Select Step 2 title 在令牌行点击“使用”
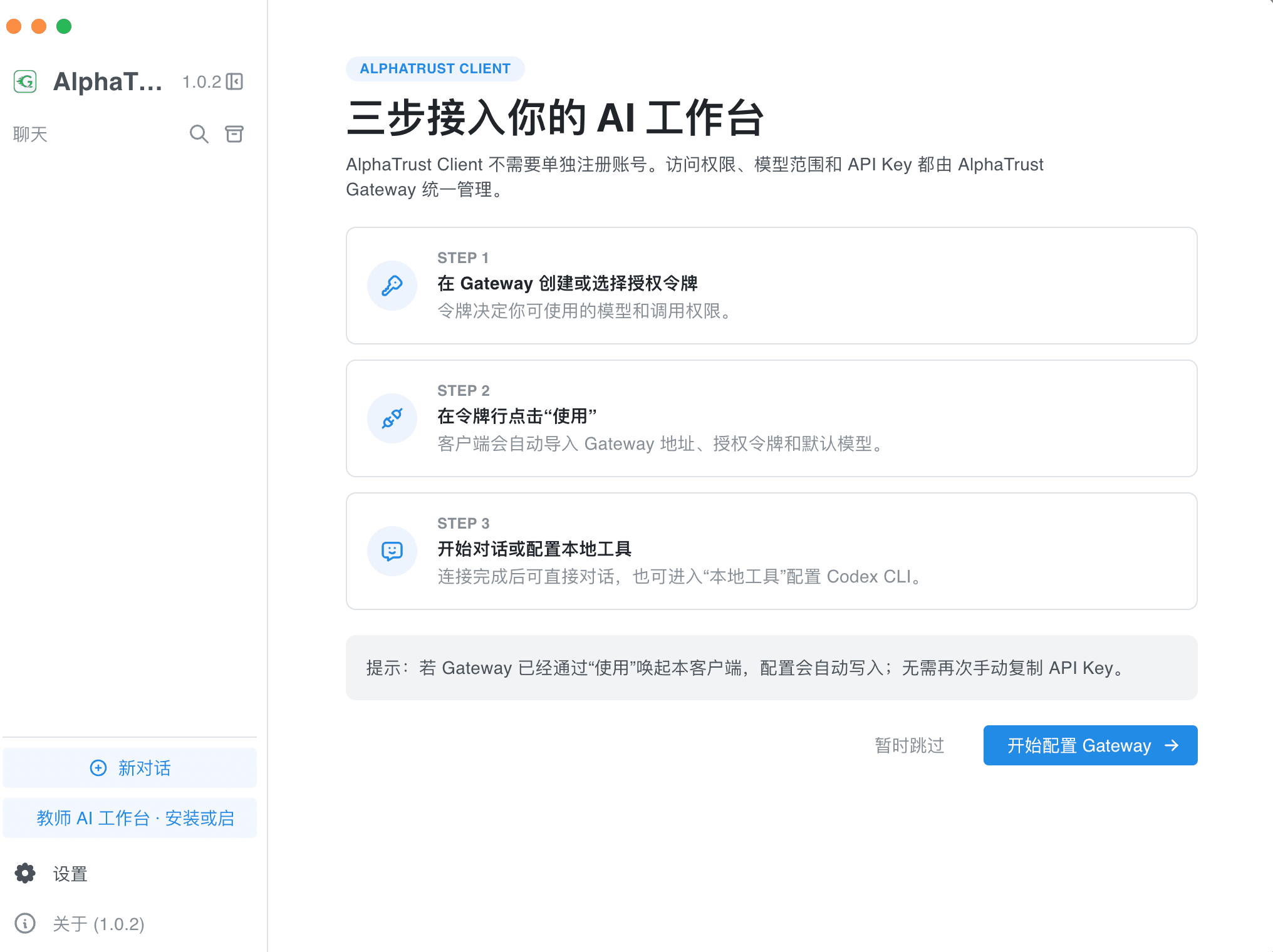The width and height of the screenshot is (1273, 952). tap(517, 416)
